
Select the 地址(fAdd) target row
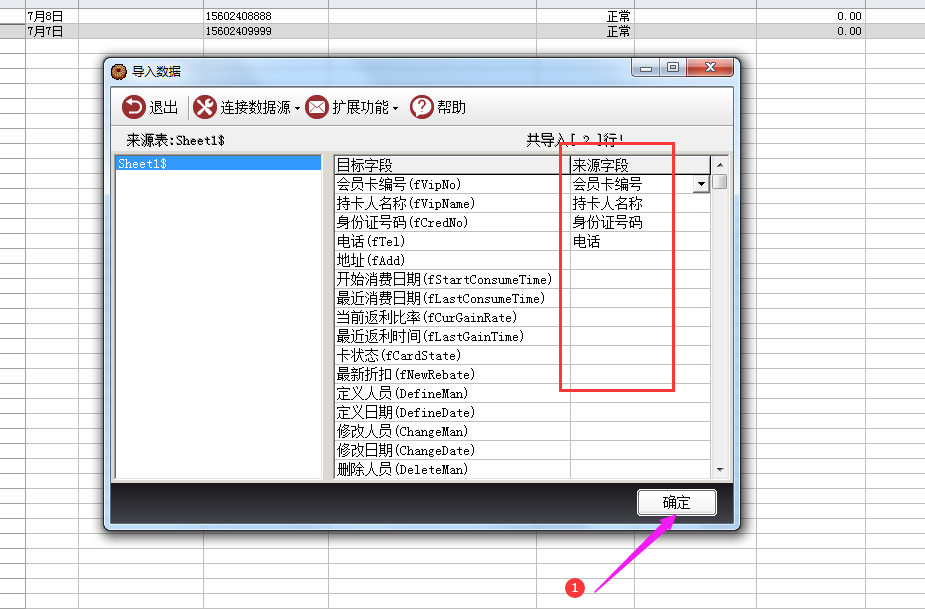coord(452,260)
